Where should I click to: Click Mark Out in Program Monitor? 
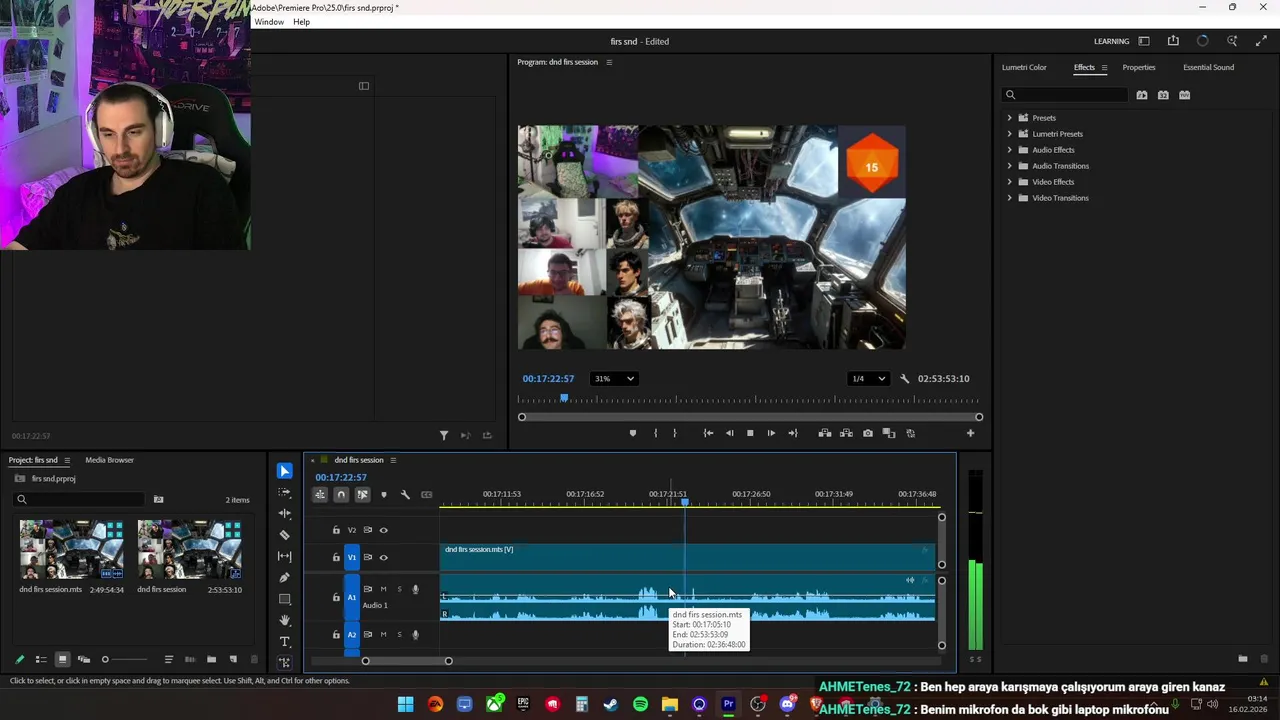coord(675,433)
